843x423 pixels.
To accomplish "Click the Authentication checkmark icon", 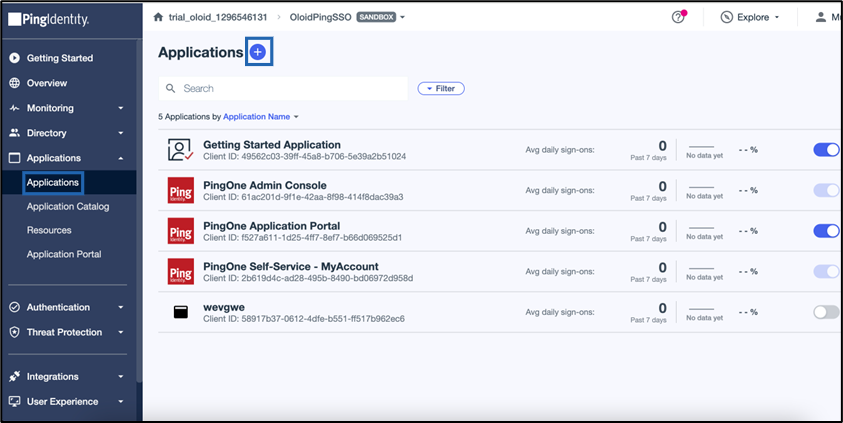I will pos(15,307).
